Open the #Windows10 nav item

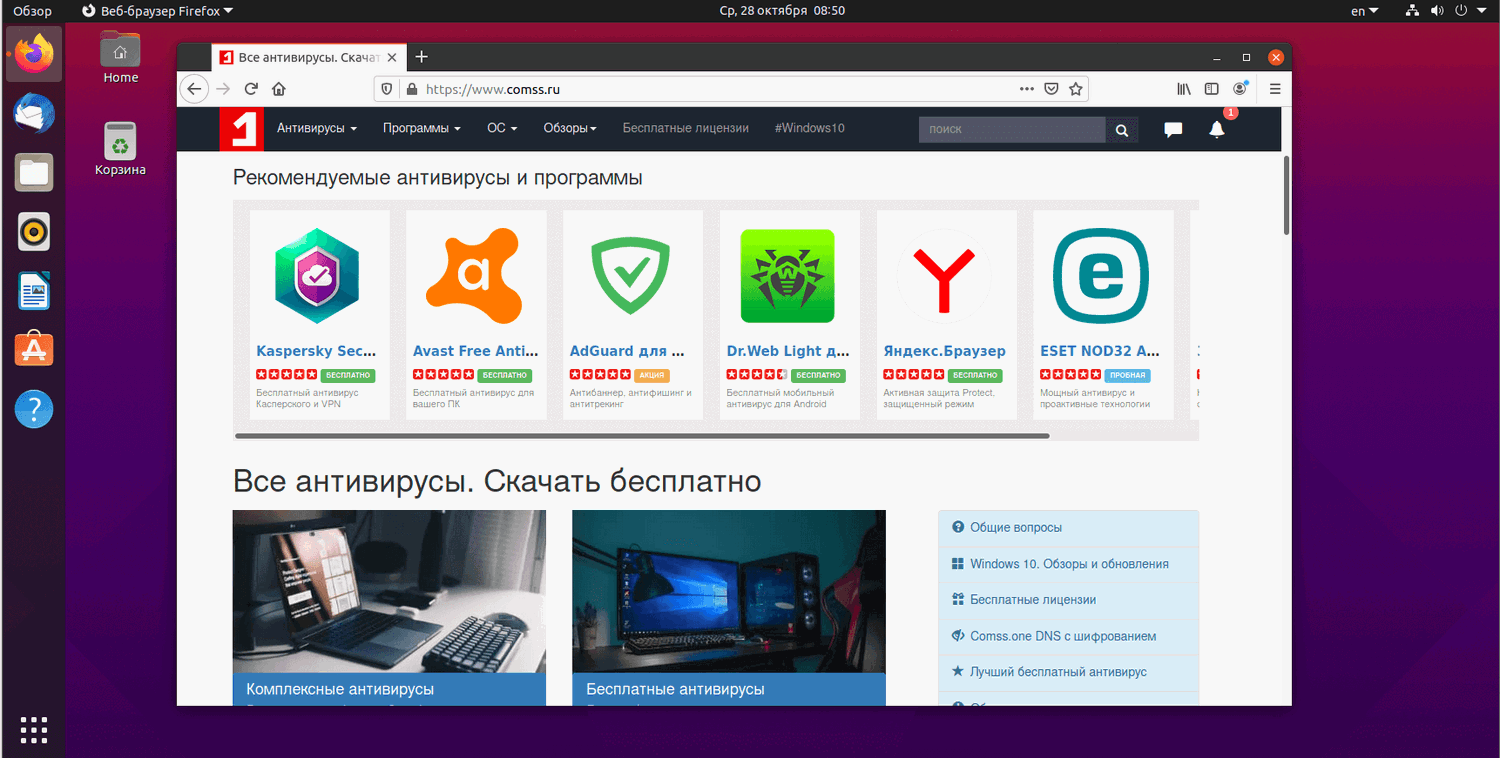(x=810, y=128)
